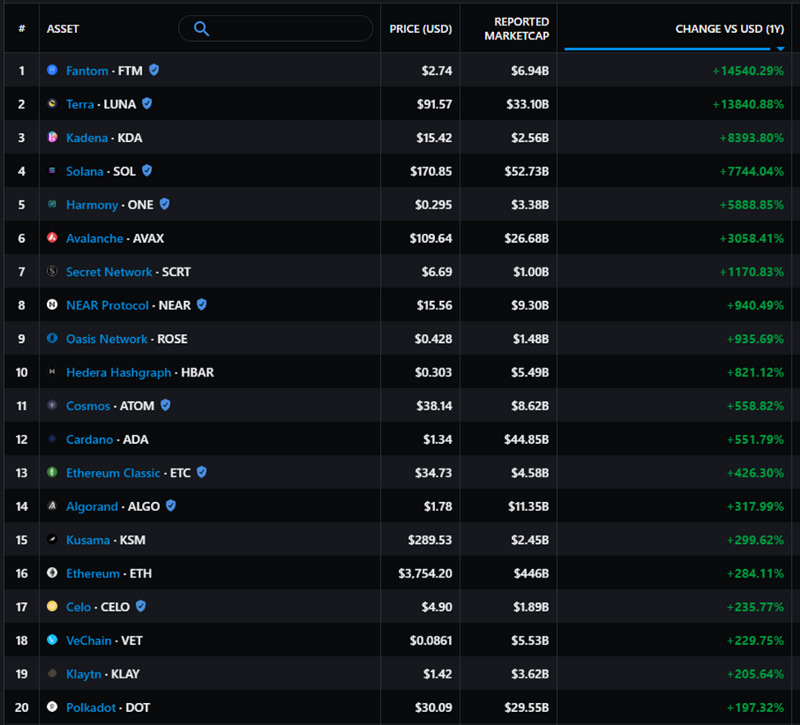Viewport: 800px width, 725px height.
Task: Open the Polkadot asset link
Action: click(x=91, y=708)
